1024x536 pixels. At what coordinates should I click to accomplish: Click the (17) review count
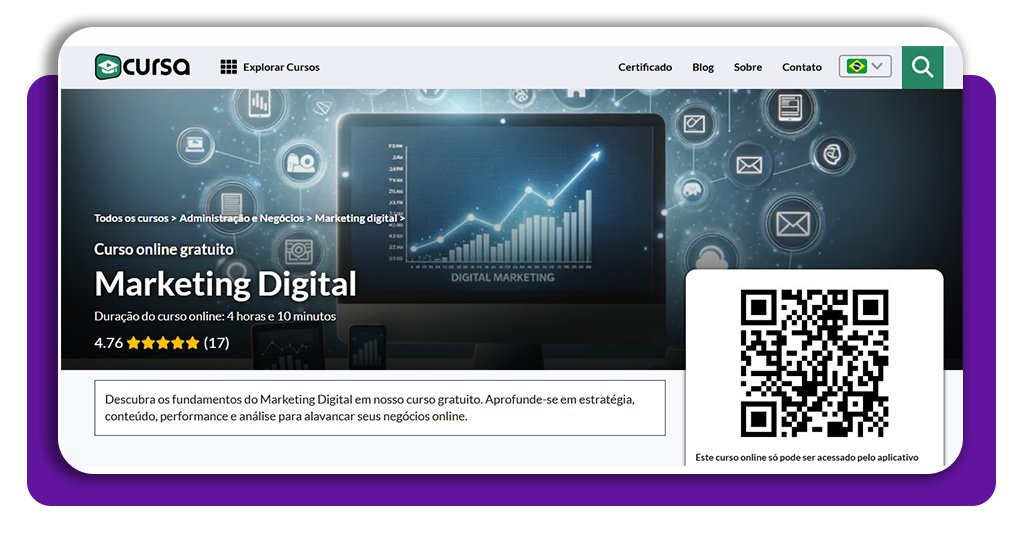pos(216,343)
